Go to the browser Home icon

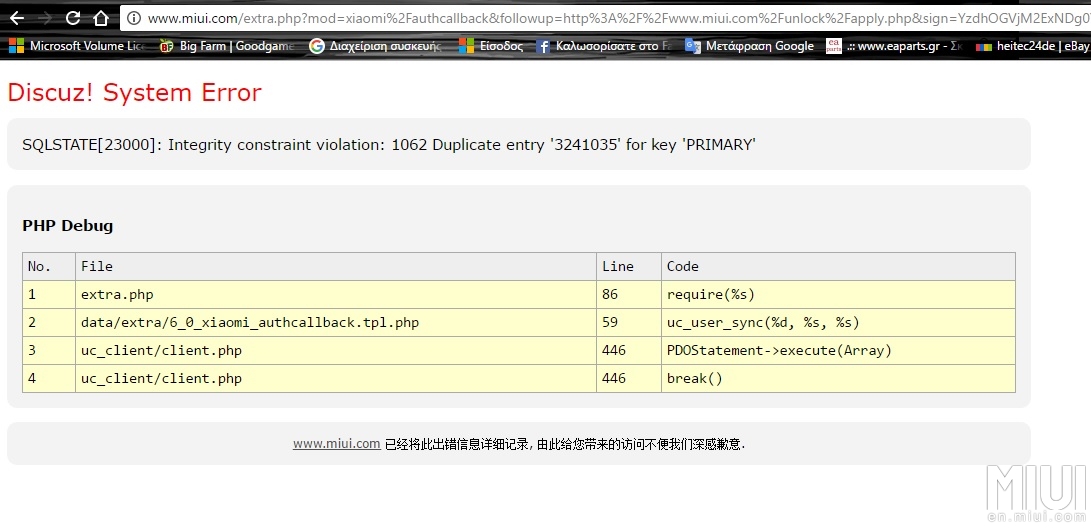pyautogui.click(x=101, y=18)
